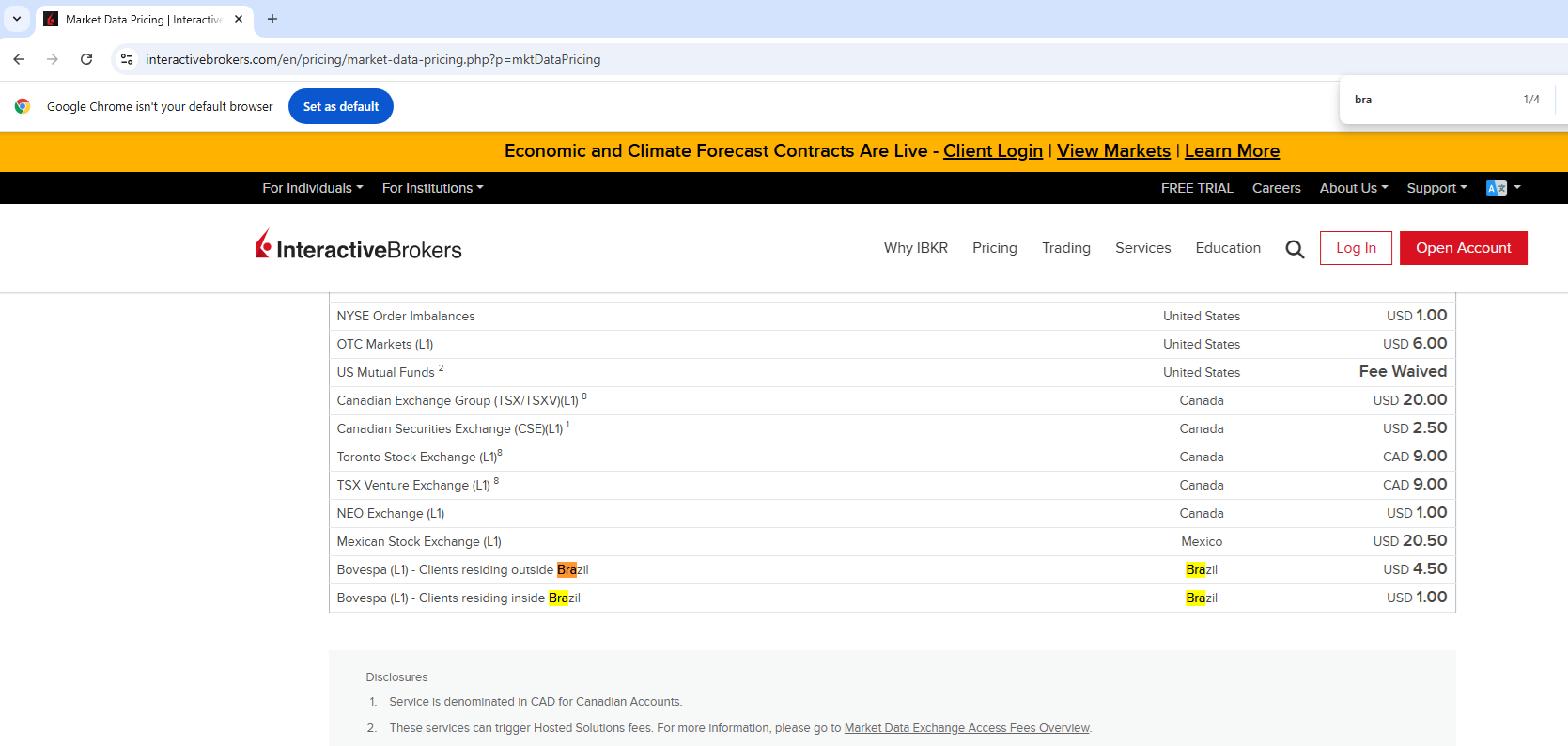
Task: Expand the For Individuals dropdown
Action: (x=313, y=188)
